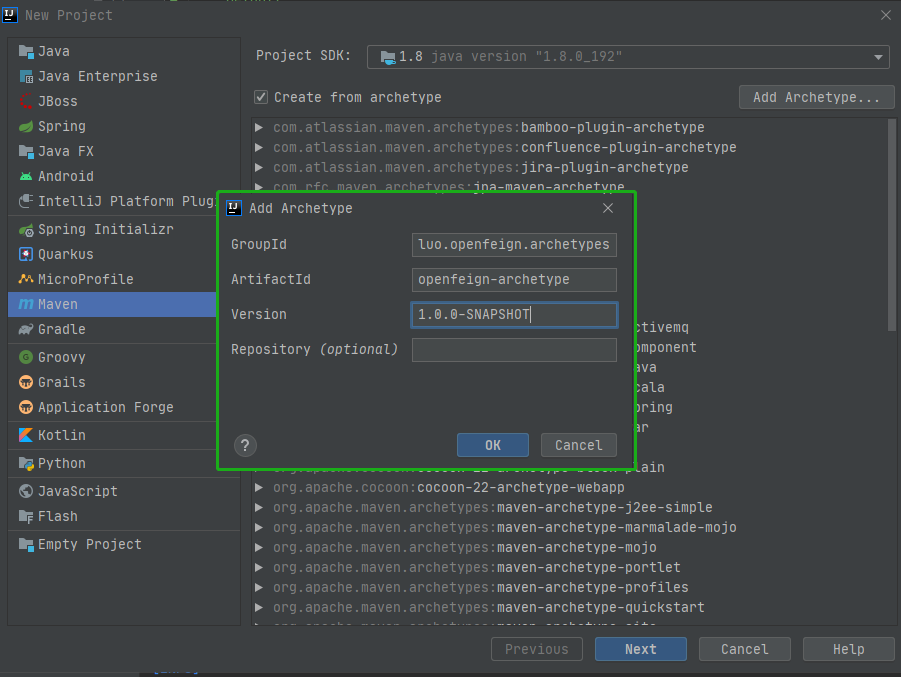Choose the JBoss icon in sidebar
The image size is (901, 677).
pos(26,102)
